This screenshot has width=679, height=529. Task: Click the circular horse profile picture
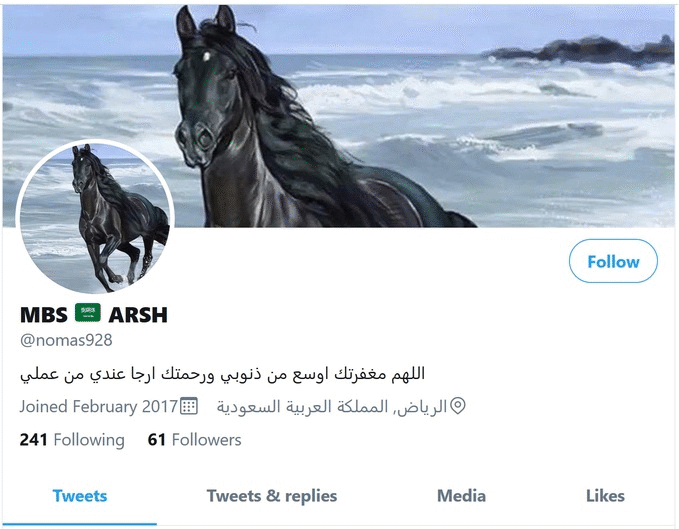coord(95,217)
